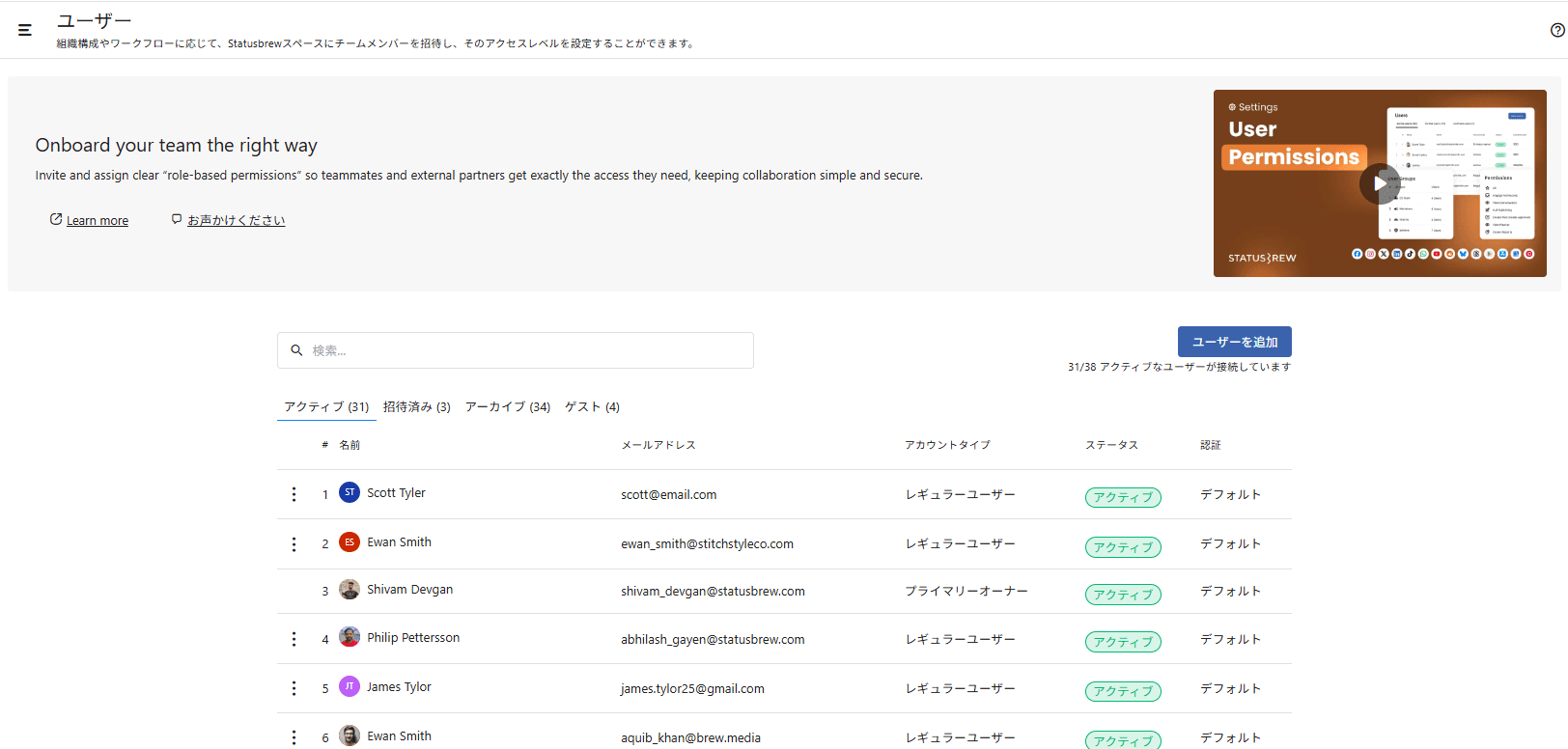
Task: Click James Tylor's アクティブ status badge
Action: (1123, 691)
